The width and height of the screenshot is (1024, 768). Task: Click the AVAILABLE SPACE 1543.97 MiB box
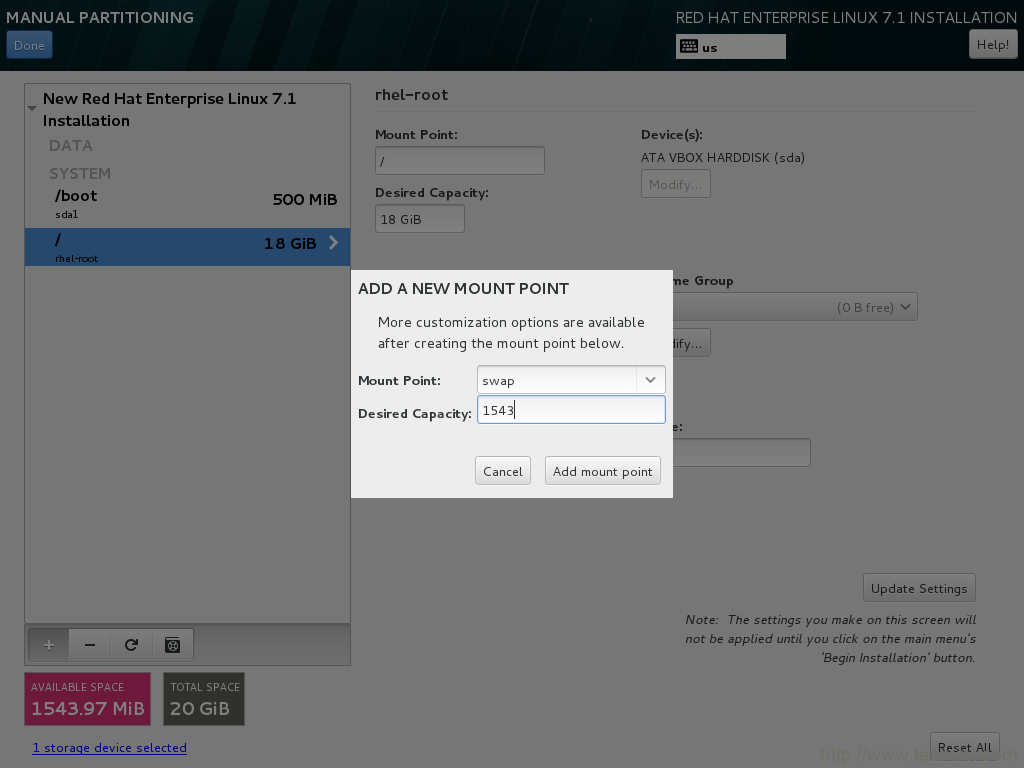[88, 699]
